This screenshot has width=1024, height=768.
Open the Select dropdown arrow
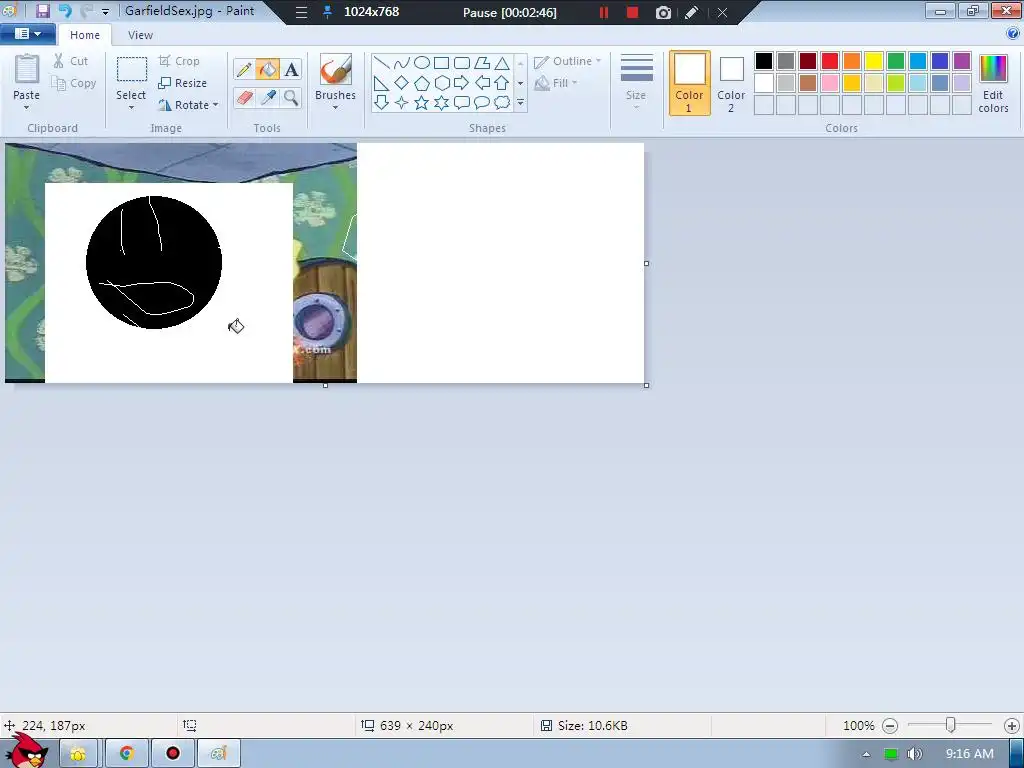131,107
